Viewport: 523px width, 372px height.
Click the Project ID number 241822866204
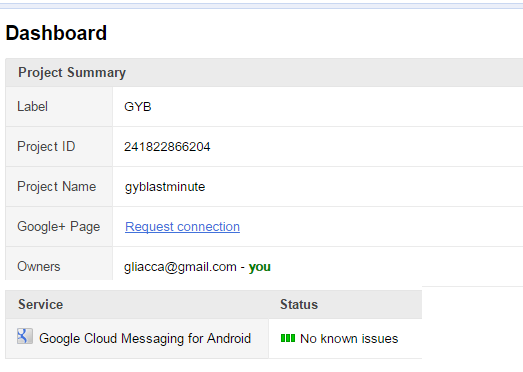click(x=167, y=147)
